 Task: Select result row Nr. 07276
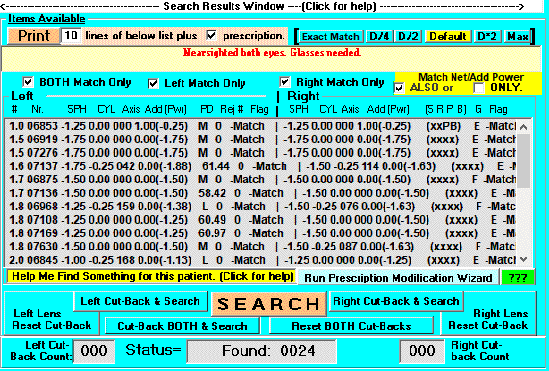point(261,153)
